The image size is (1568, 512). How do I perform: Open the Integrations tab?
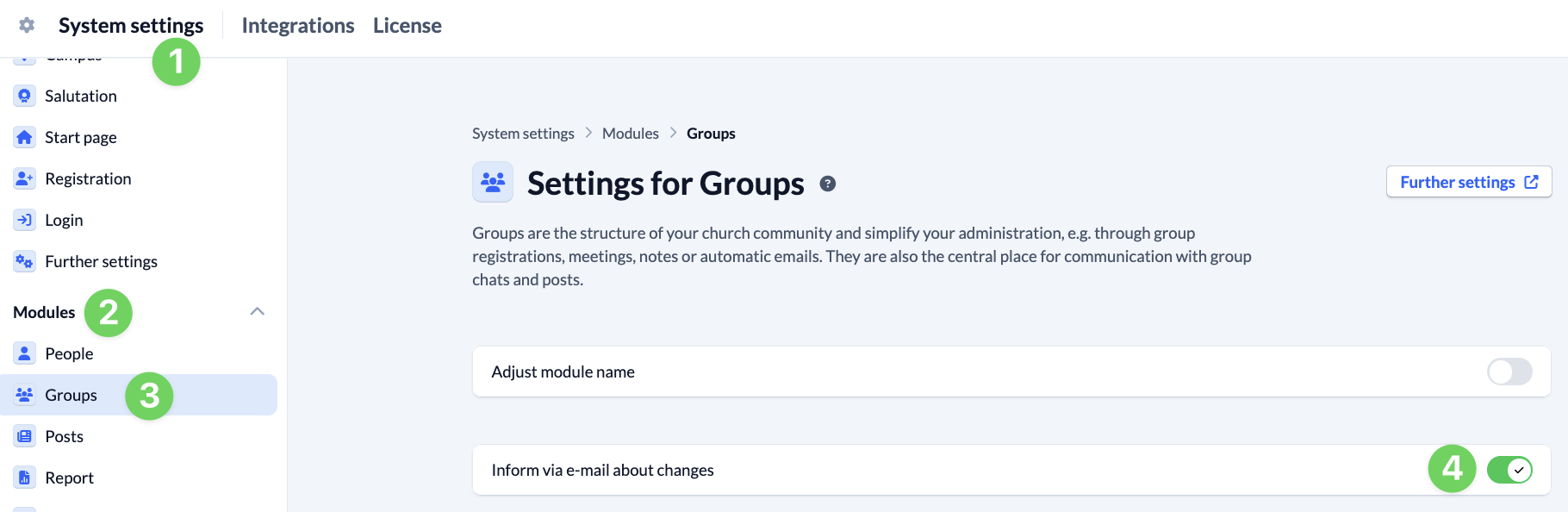pos(297,26)
